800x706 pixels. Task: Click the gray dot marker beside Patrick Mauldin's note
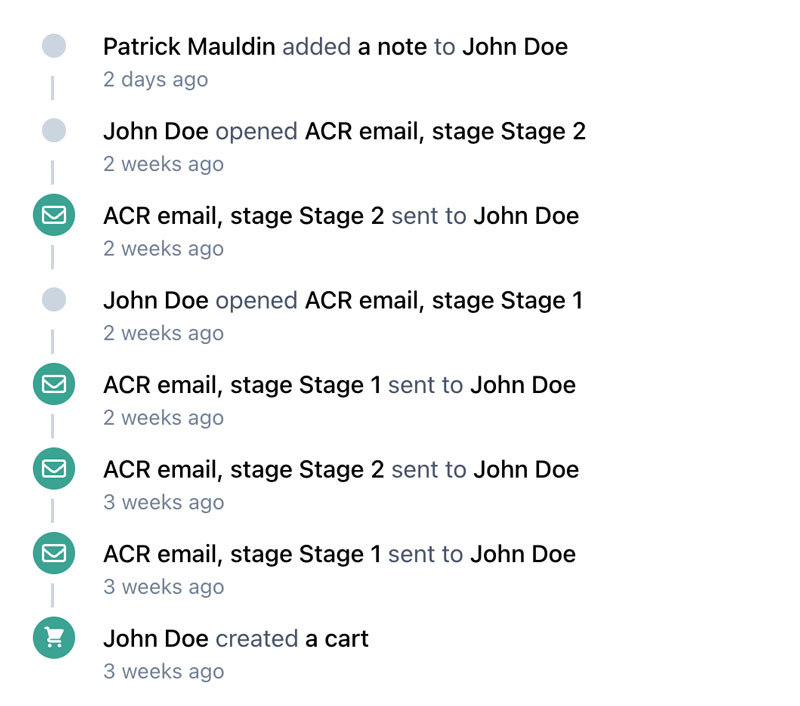point(54,46)
